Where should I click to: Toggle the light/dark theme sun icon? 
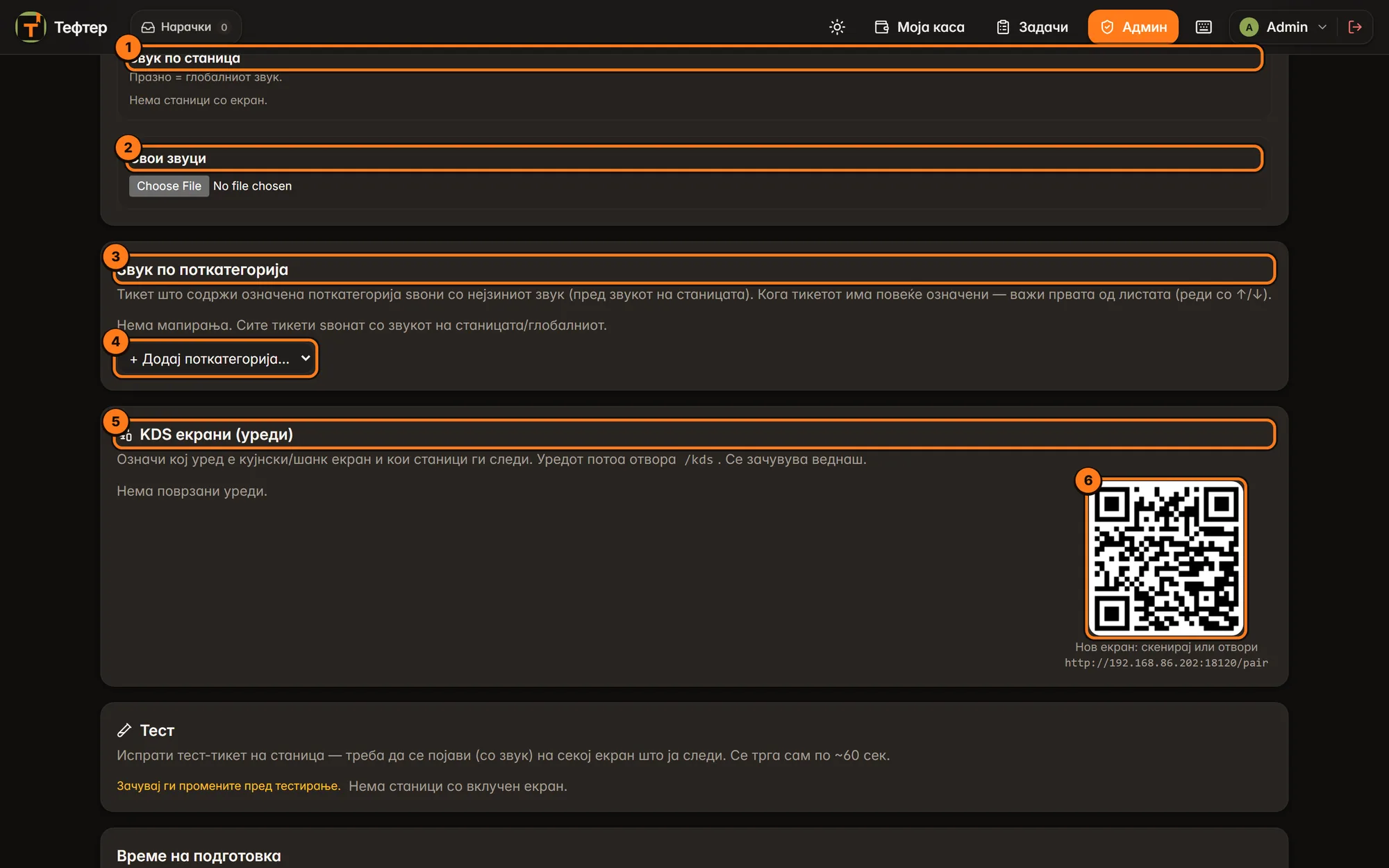pyautogui.click(x=837, y=27)
